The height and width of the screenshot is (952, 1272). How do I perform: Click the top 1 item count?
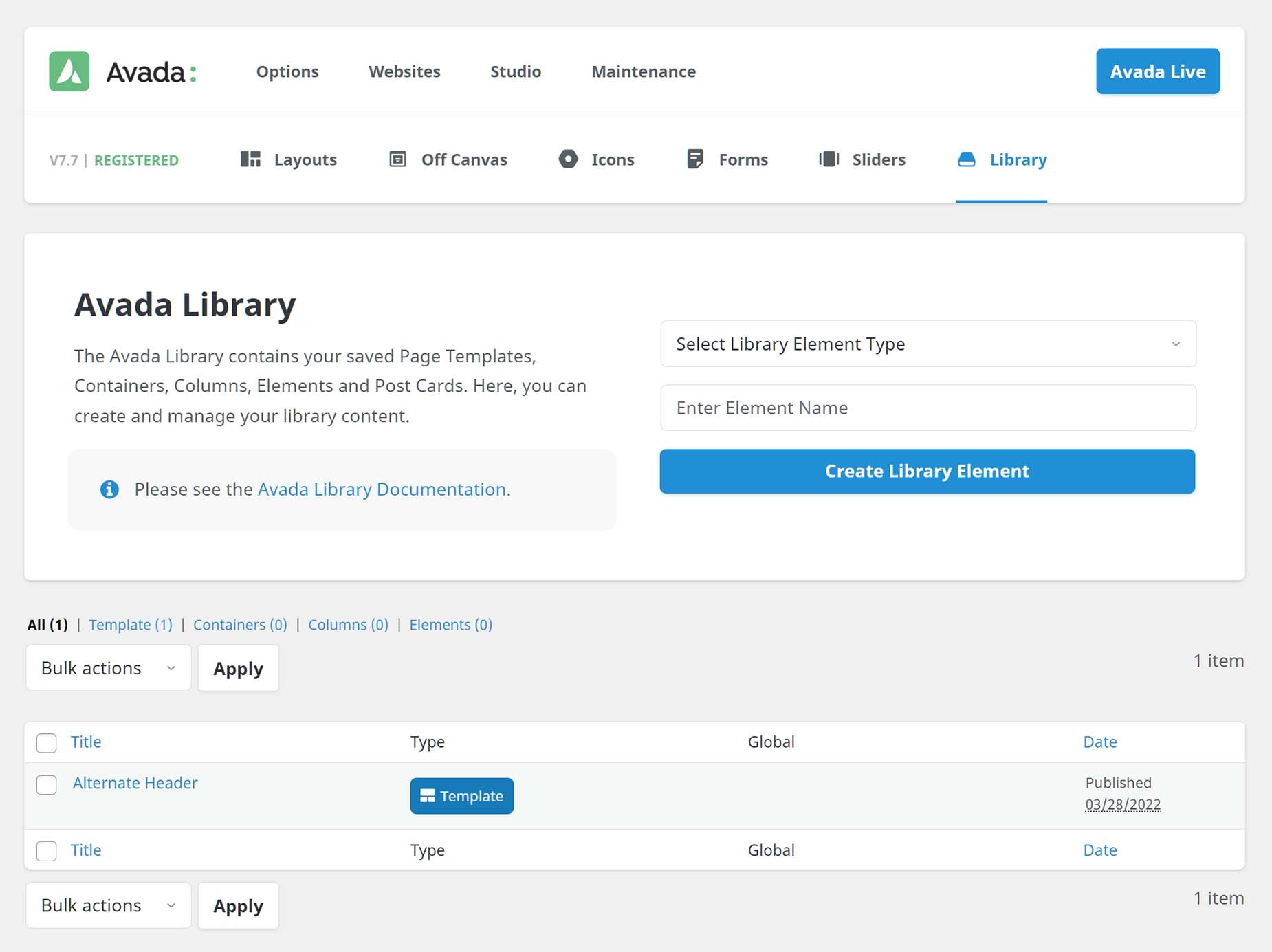click(1218, 661)
